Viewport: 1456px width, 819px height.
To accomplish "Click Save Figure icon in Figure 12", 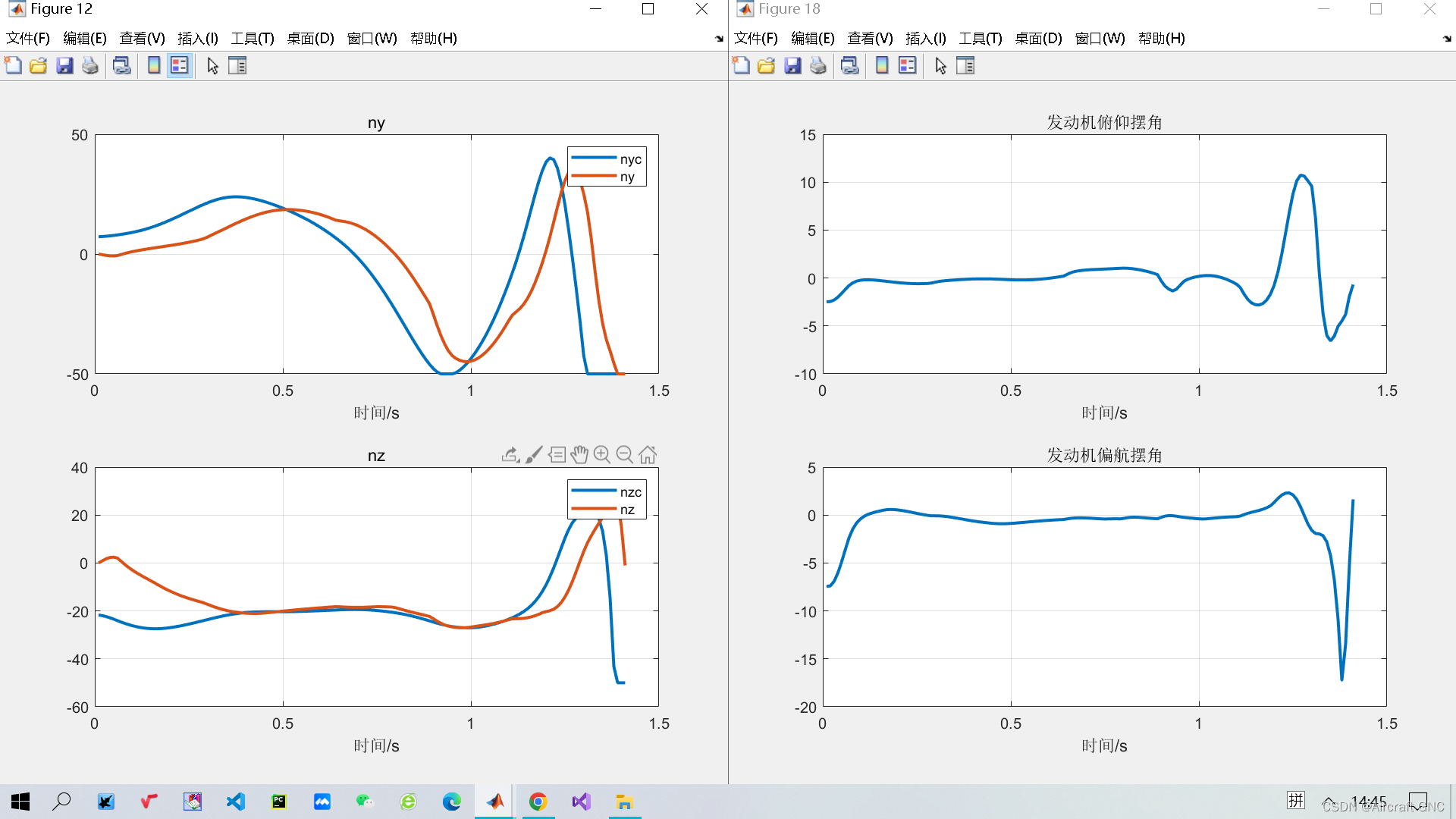I will click(x=64, y=66).
